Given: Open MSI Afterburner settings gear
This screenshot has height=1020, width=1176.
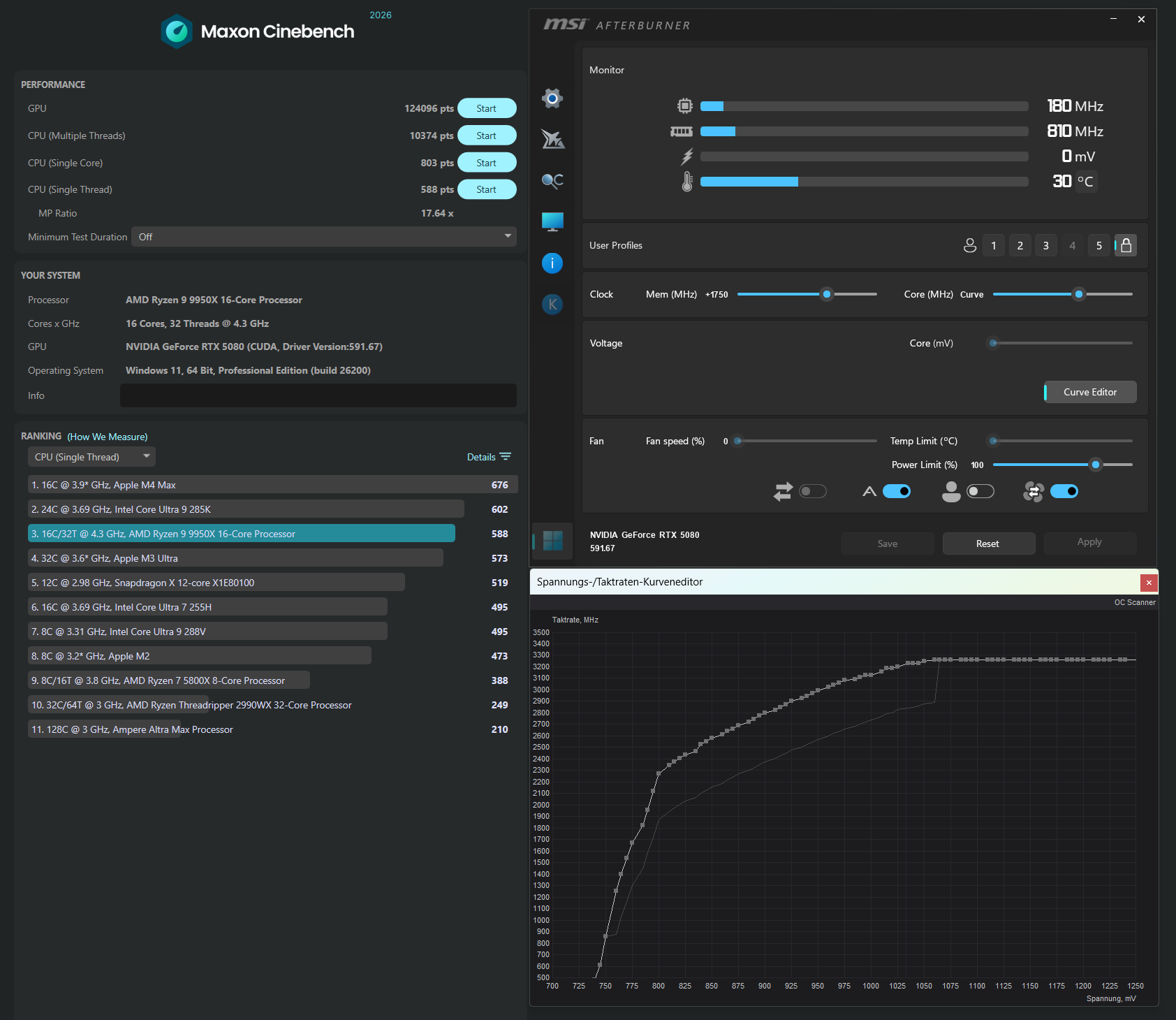Looking at the screenshot, I should tap(552, 99).
